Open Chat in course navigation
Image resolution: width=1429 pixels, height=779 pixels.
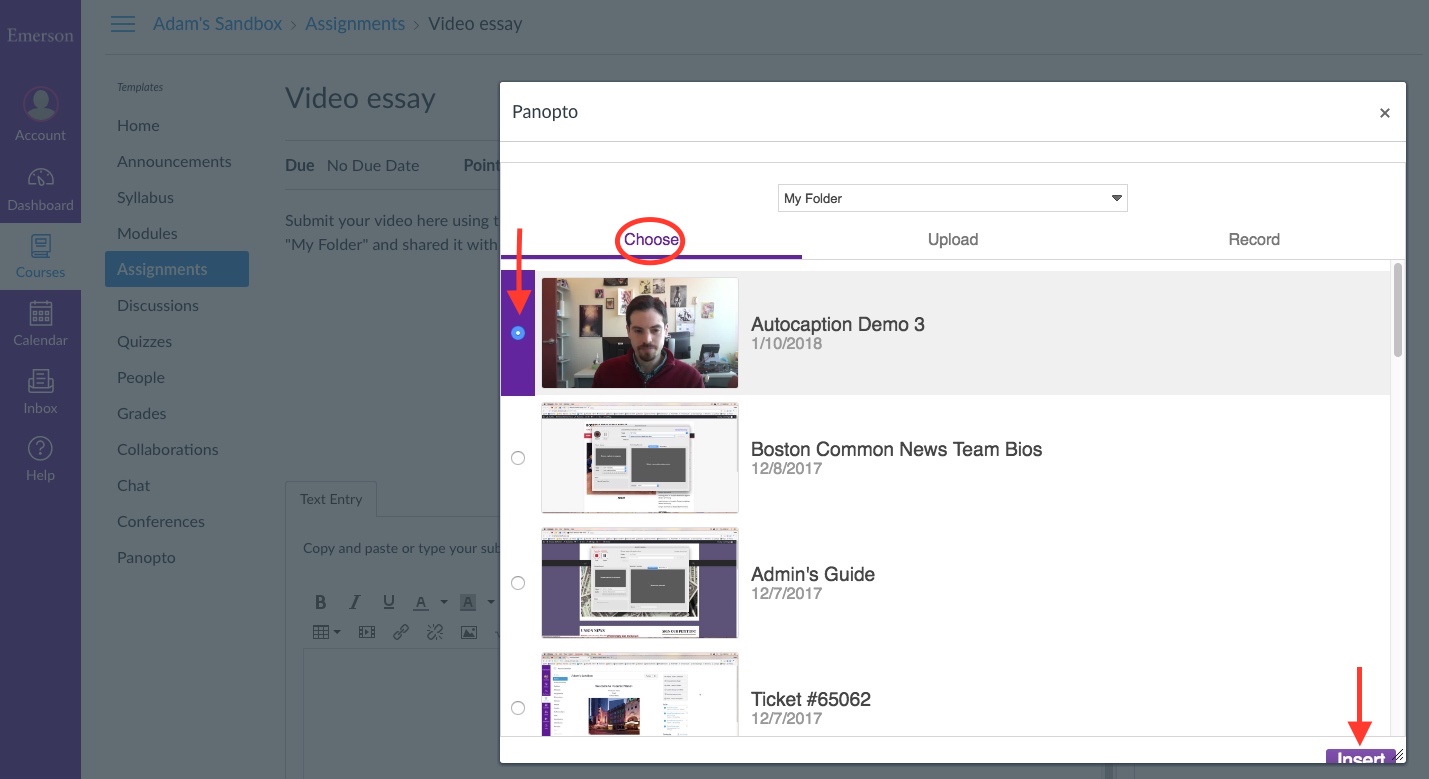tap(134, 485)
